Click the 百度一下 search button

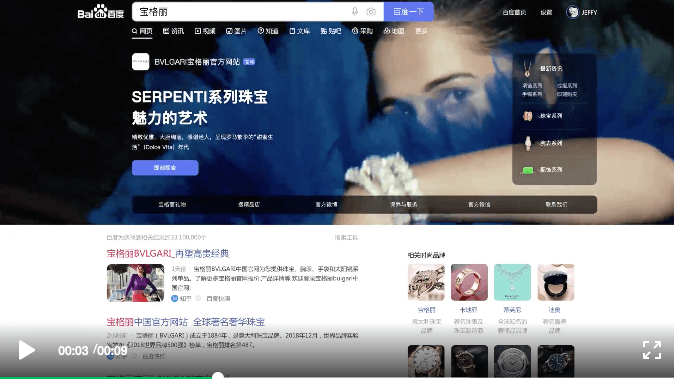(x=408, y=12)
